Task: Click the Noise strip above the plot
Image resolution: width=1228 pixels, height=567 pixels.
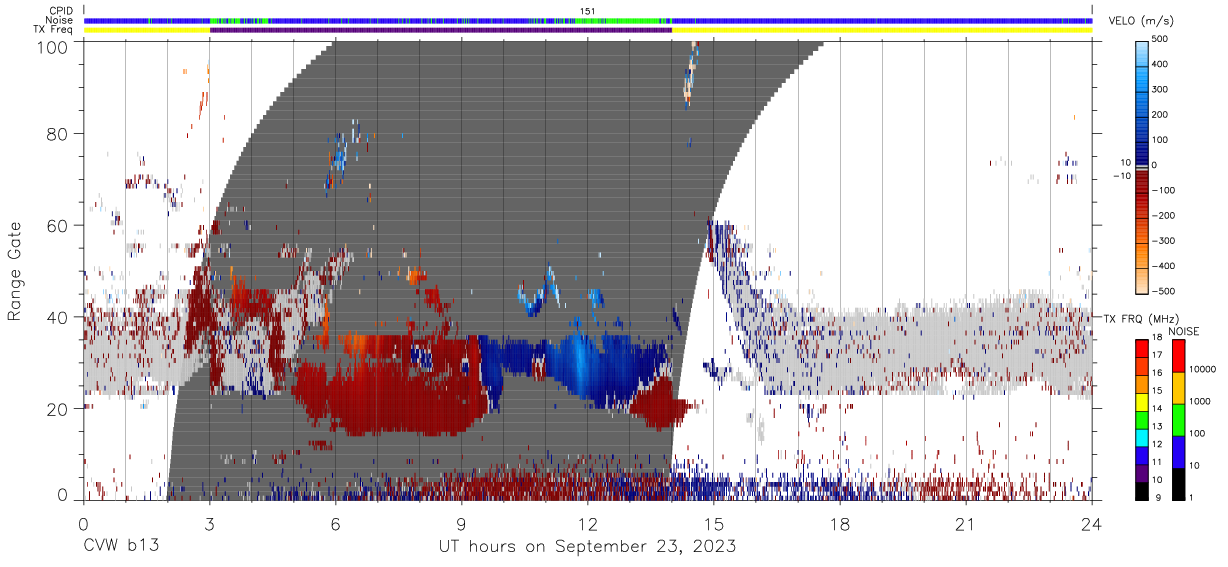Action: point(588,20)
